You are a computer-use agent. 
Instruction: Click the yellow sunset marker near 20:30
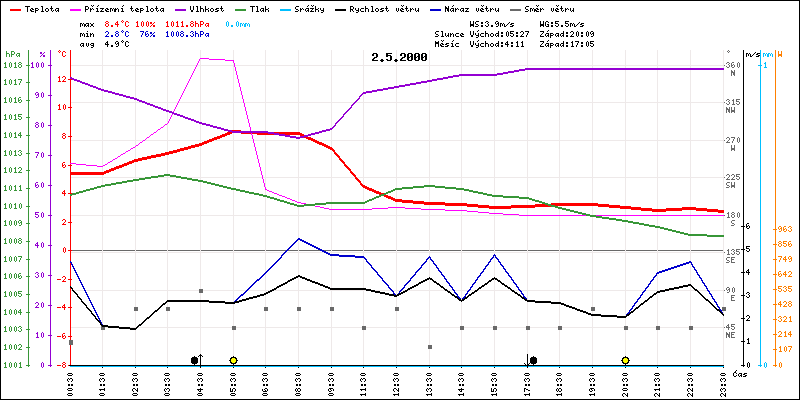click(625, 360)
